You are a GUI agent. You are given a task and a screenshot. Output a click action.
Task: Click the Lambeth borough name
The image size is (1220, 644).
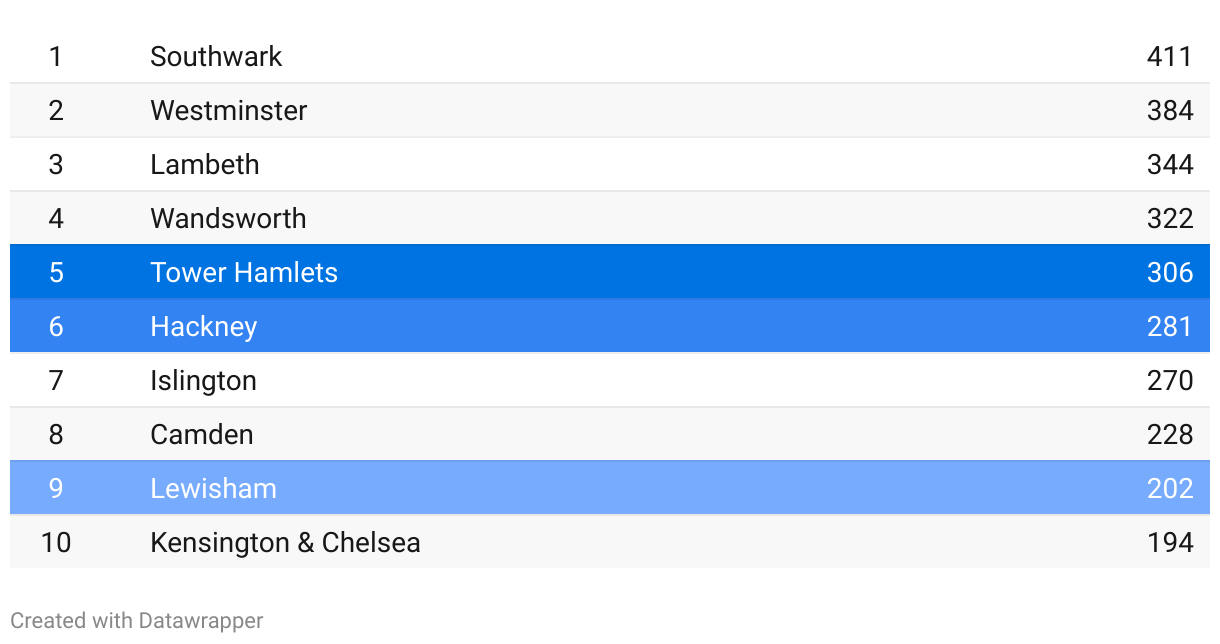coord(204,165)
